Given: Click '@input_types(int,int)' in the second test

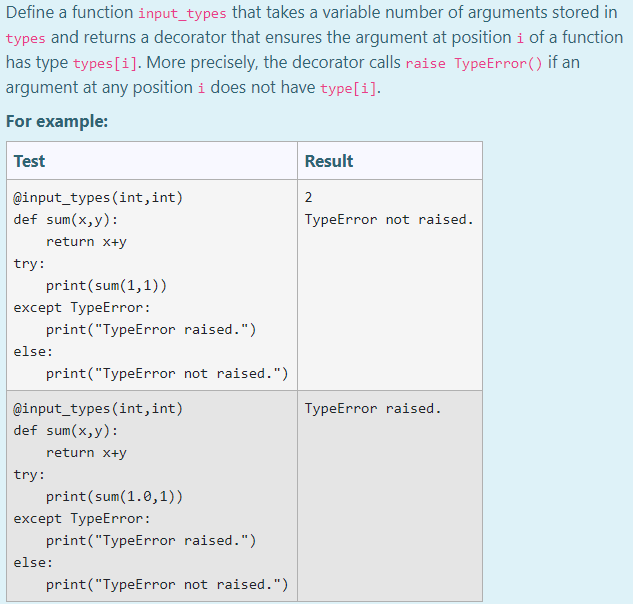Looking at the screenshot, I should 98,409.
